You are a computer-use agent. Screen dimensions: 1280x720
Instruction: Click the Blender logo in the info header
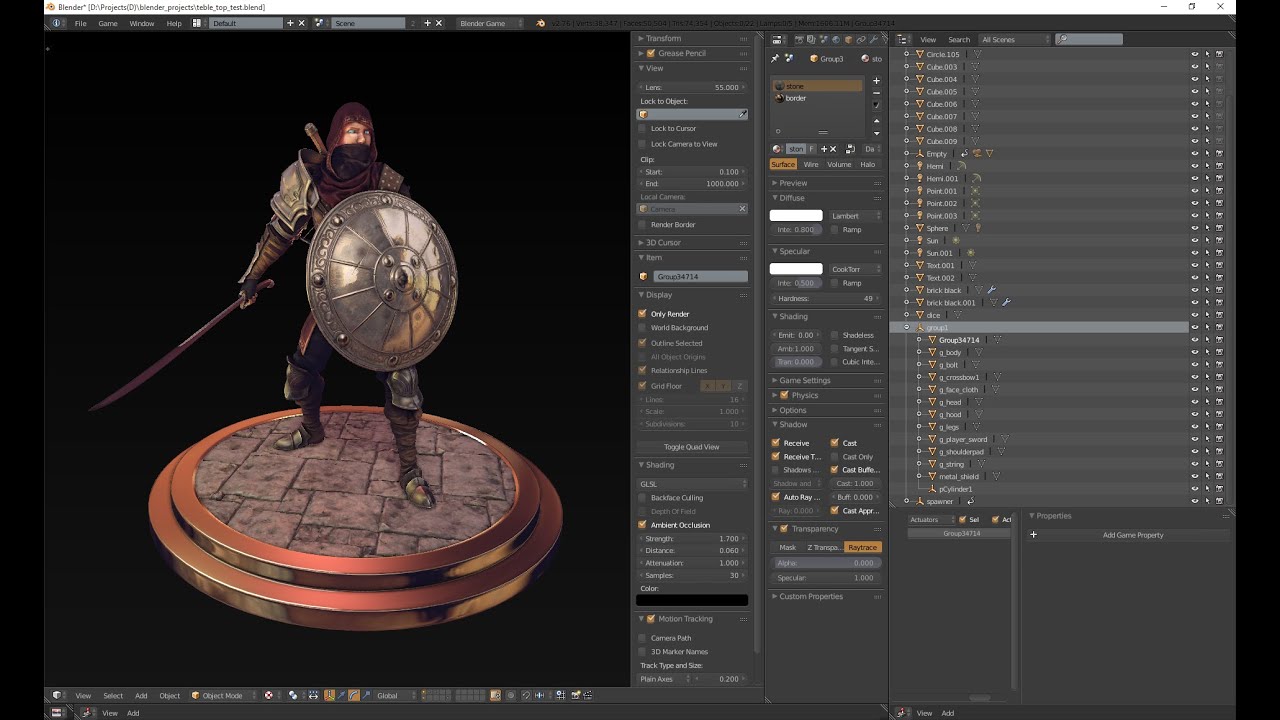pyautogui.click(x=541, y=23)
